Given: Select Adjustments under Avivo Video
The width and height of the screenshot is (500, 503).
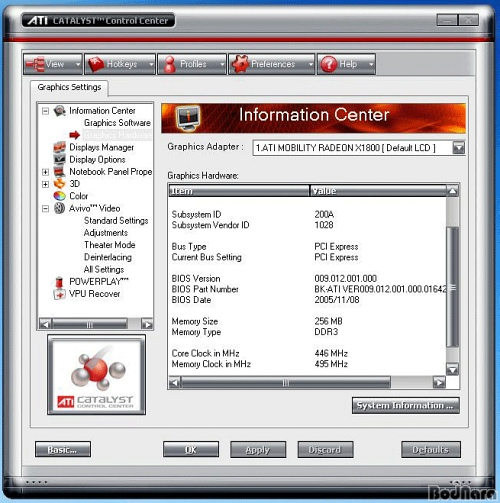Looking at the screenshot, I should pos(106,233).
